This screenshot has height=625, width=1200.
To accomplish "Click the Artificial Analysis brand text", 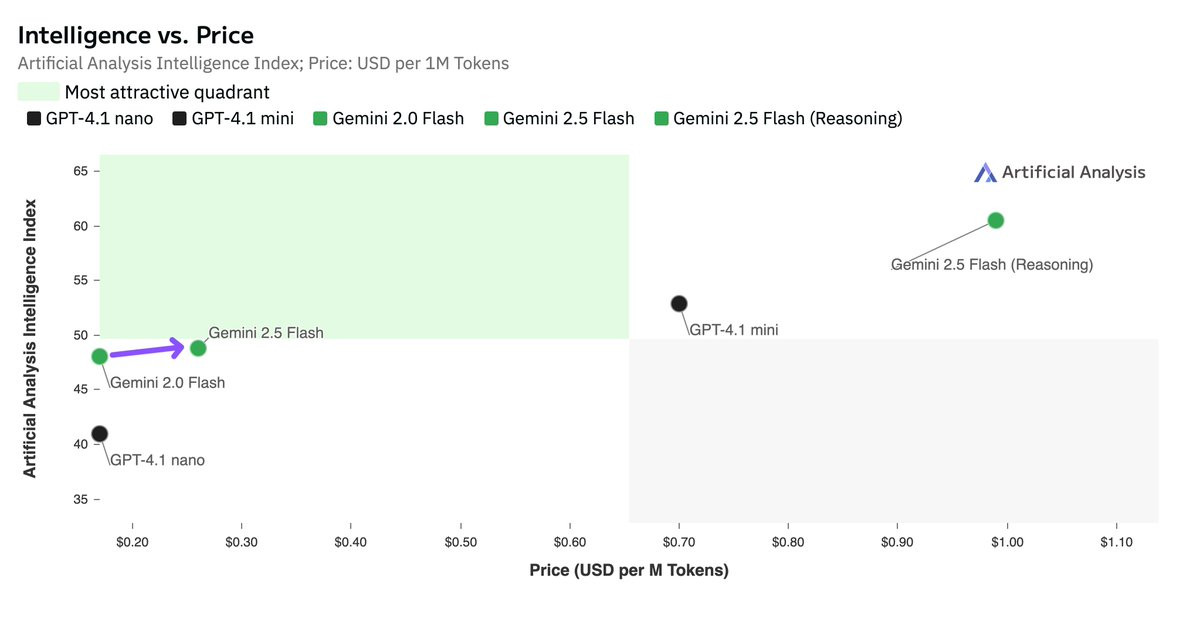I will 1075,172.
